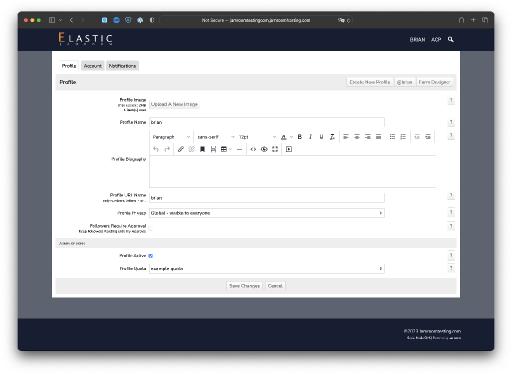Open the Form Designer
512x374 pixels.
(x=434, y=82)
